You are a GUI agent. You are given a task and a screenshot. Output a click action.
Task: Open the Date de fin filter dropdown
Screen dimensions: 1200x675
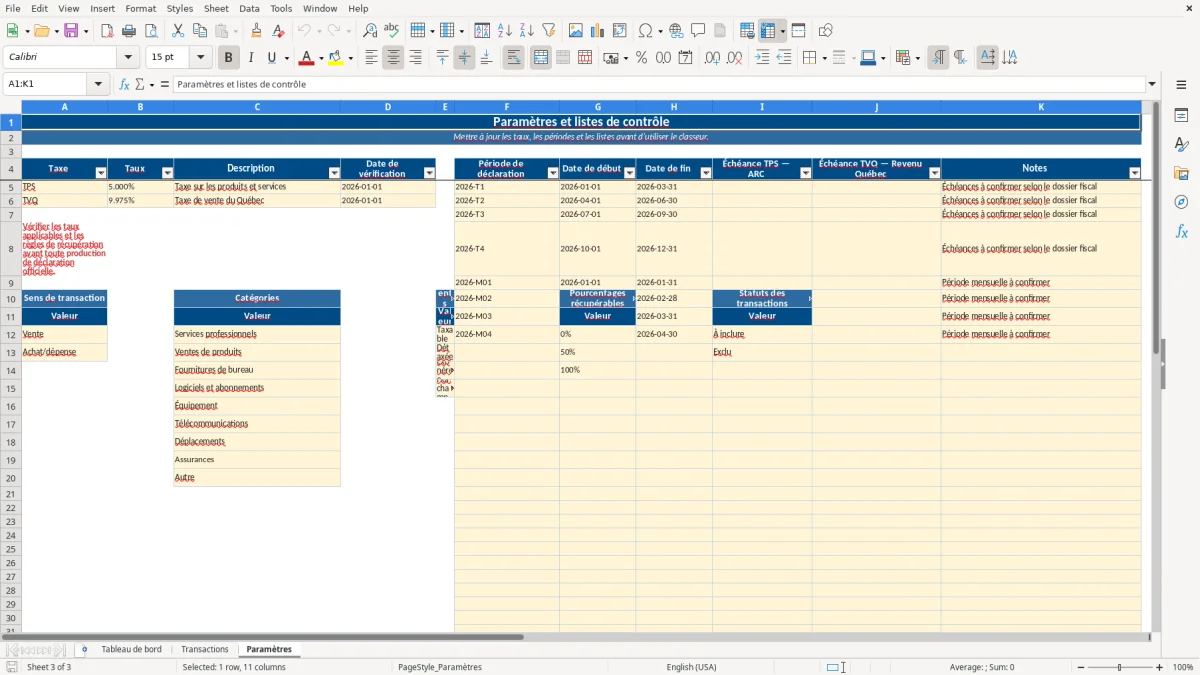tap(705, 173)
